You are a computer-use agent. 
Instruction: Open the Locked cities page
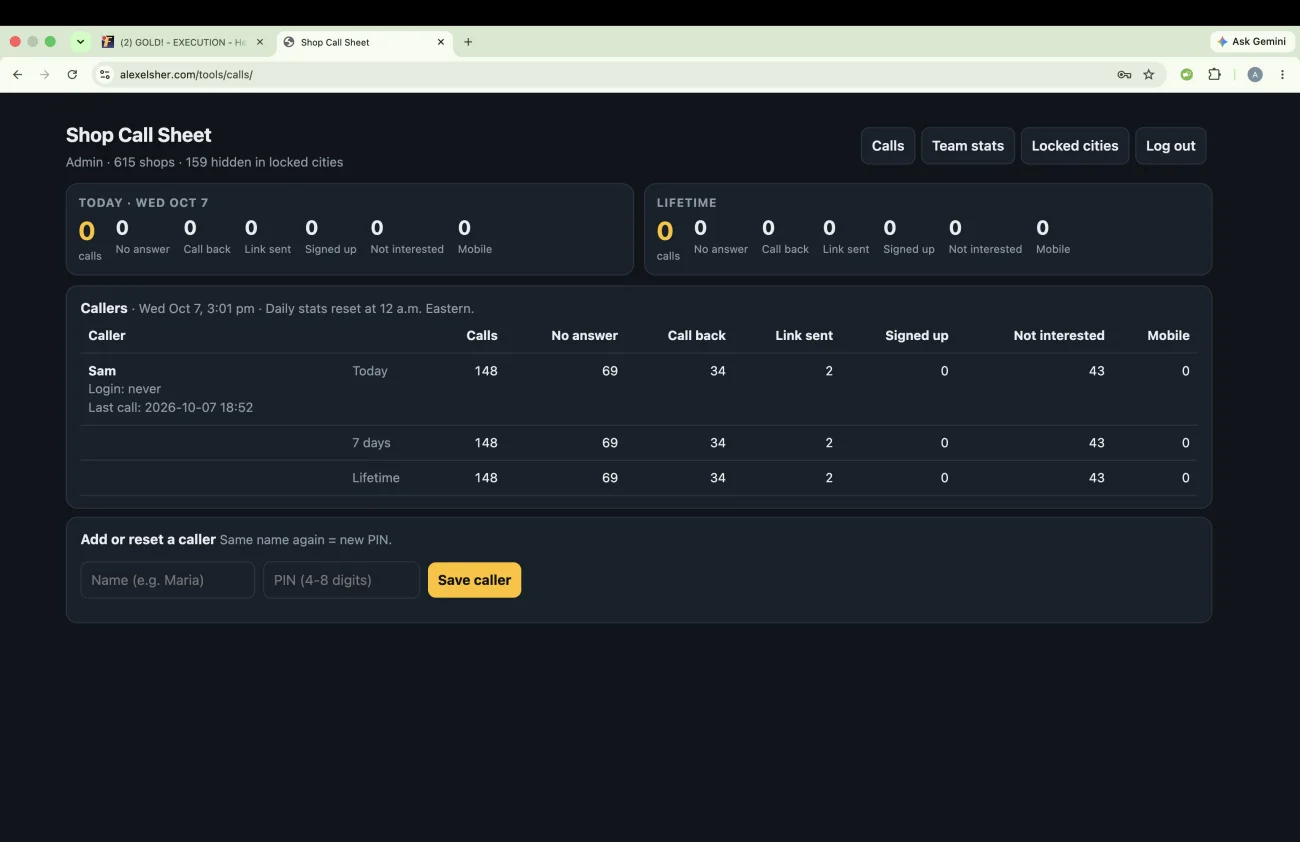point(1075,146)
